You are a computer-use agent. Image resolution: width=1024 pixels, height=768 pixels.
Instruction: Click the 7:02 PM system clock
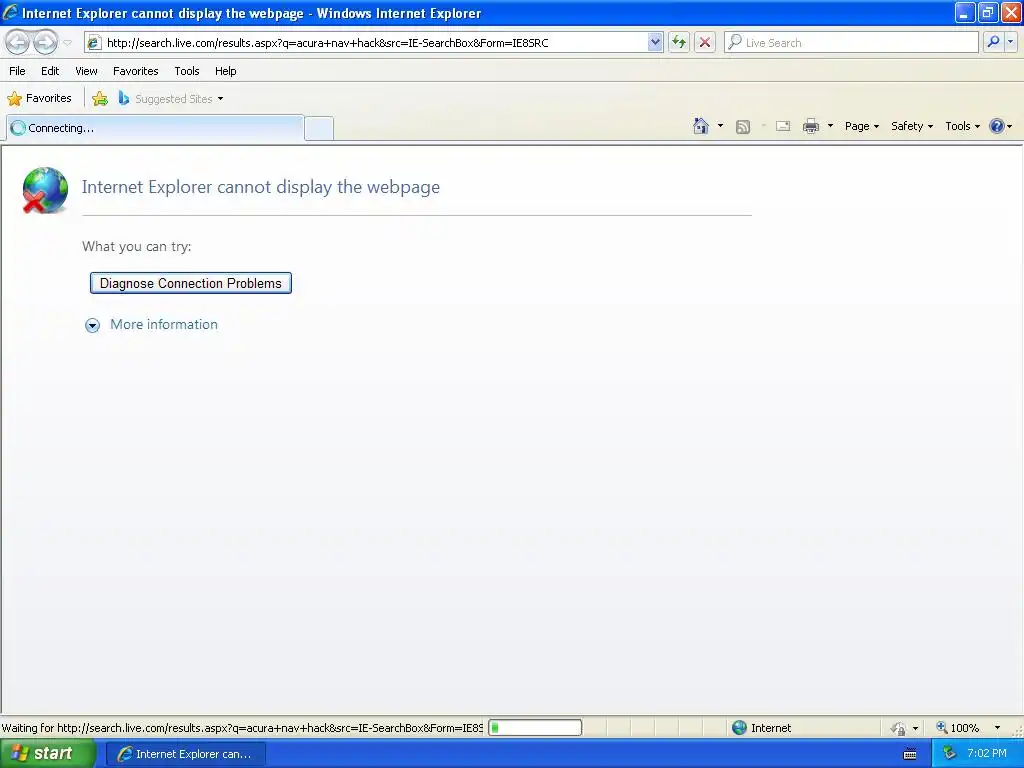pyautogui.click(x=987, y=754)
